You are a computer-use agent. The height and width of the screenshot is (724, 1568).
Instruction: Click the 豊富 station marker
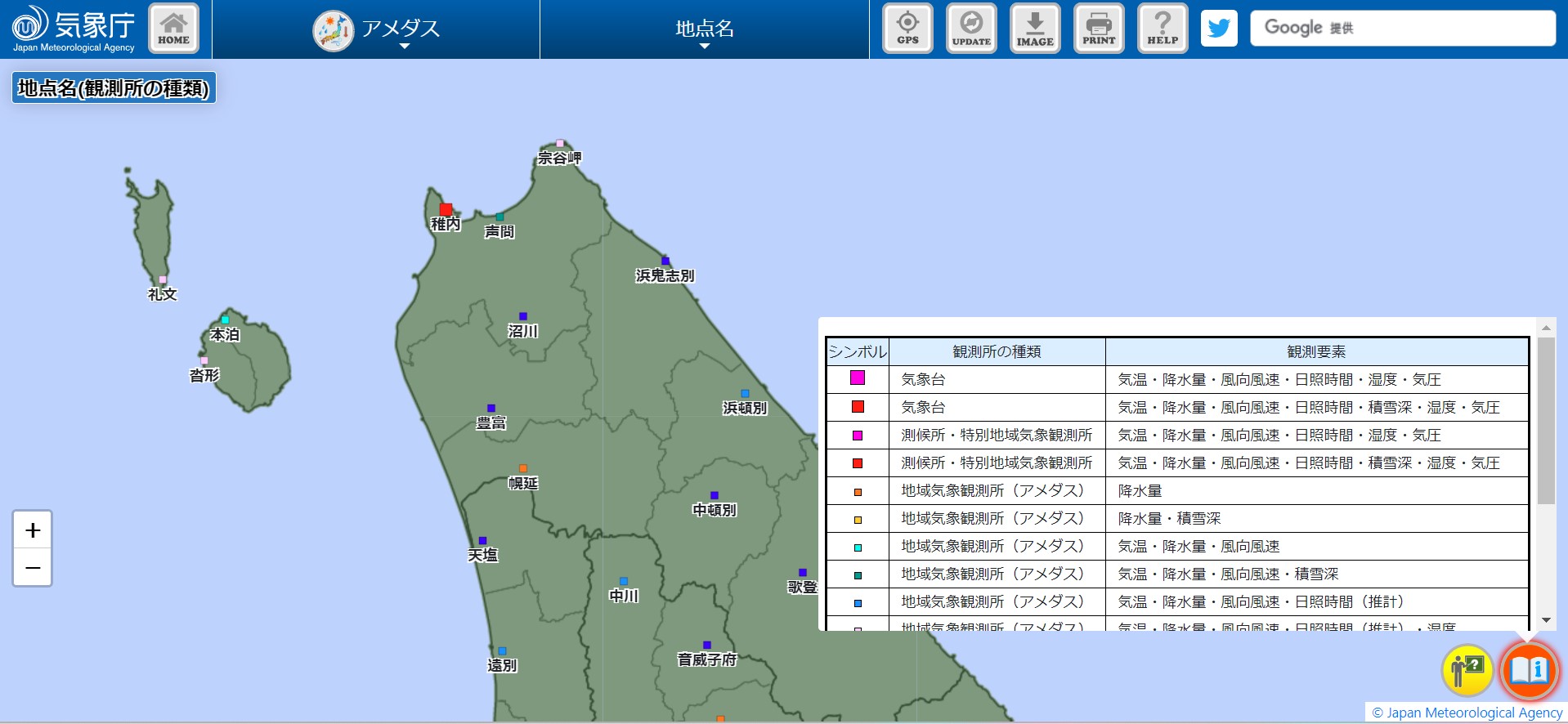491,408
